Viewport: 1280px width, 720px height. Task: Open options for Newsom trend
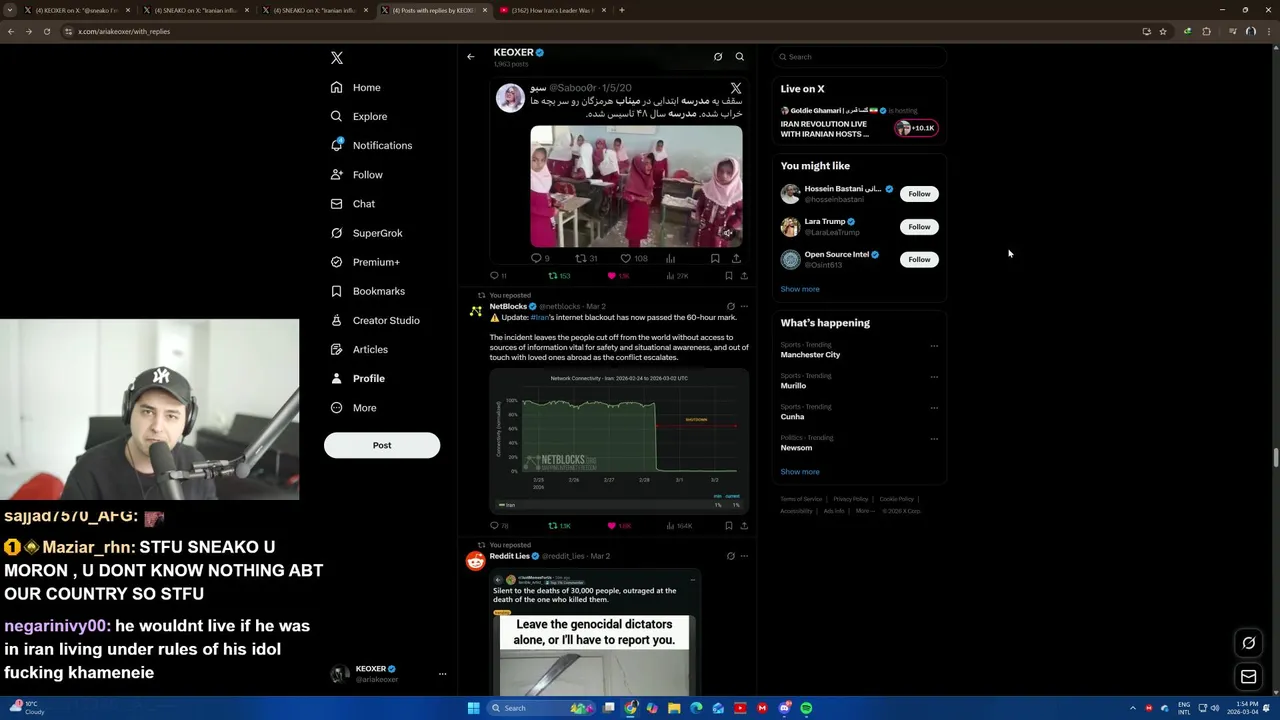click(x=934, y=439)
